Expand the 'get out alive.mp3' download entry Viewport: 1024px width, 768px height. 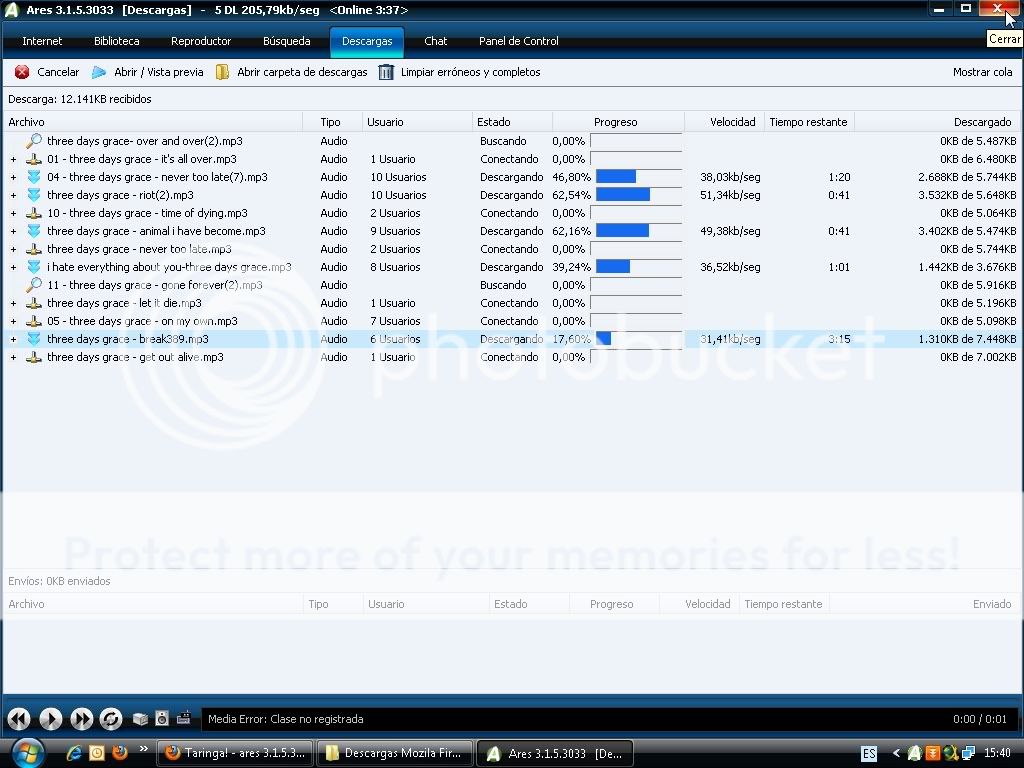pyautogui.click(x=13, y=357)
